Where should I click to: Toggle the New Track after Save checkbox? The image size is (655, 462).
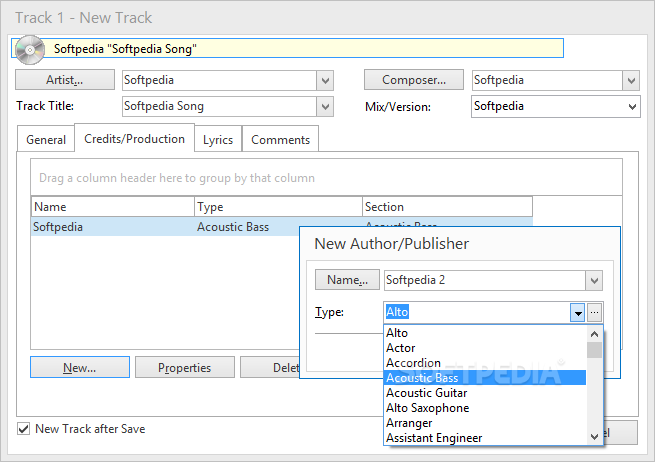click(x=23, y=429)
